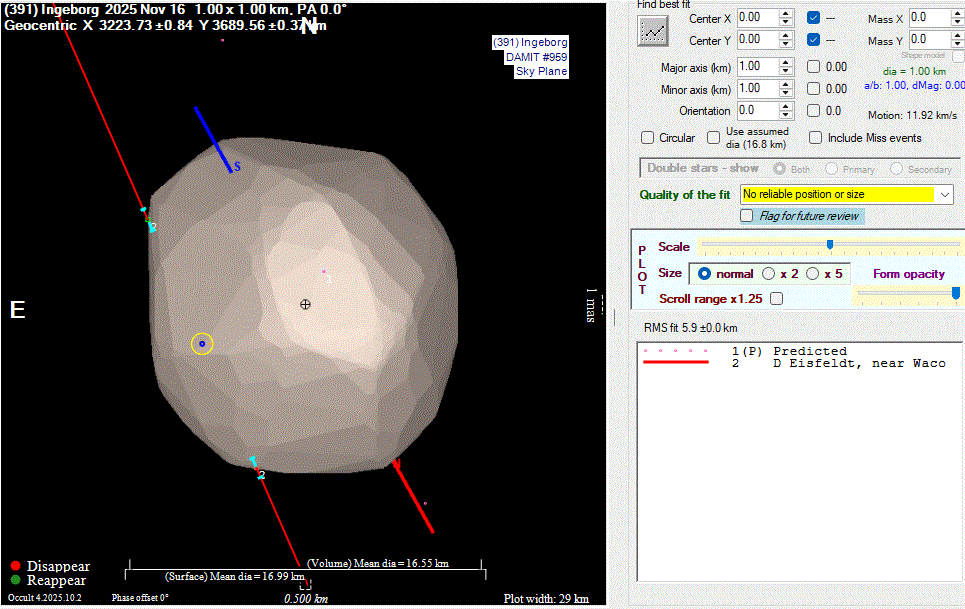
Task: Decrease Minor axis value with down arrow
Action: click(x=786, y=94)
